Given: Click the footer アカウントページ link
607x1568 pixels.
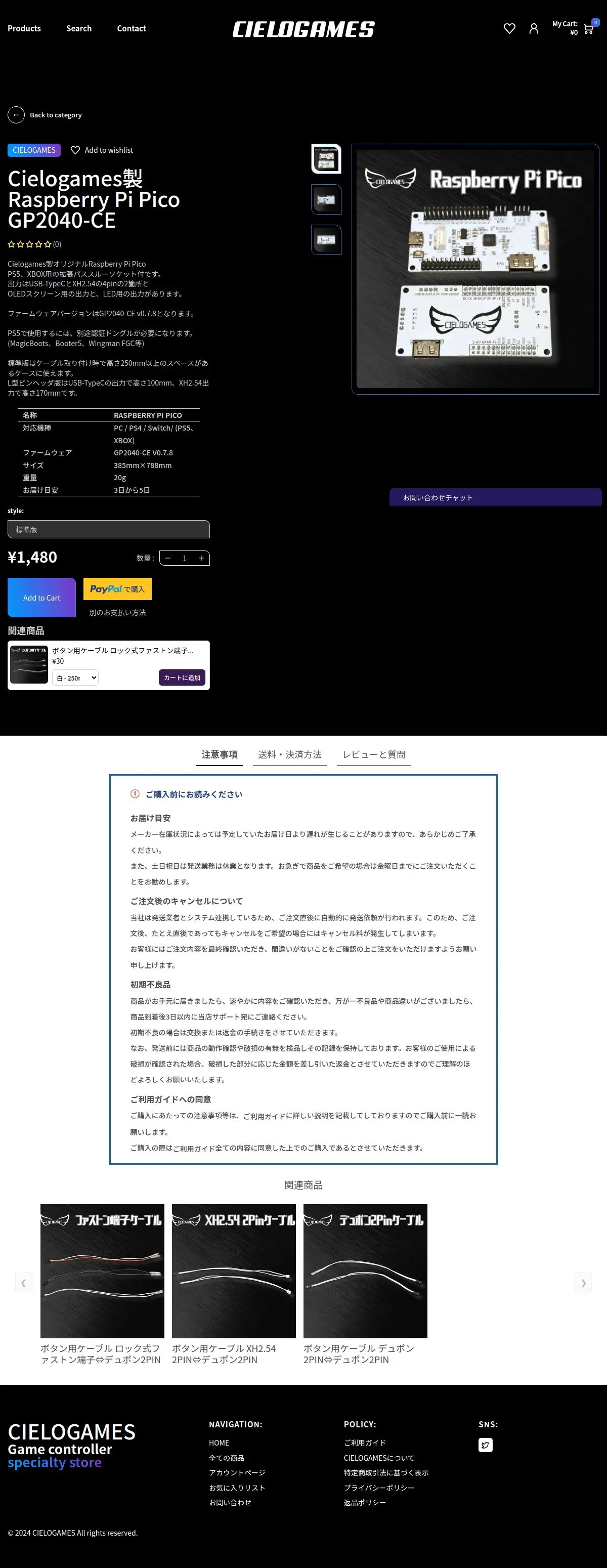Looking at the screenshot, I should pyautogui.click(x=237, y=1472).
